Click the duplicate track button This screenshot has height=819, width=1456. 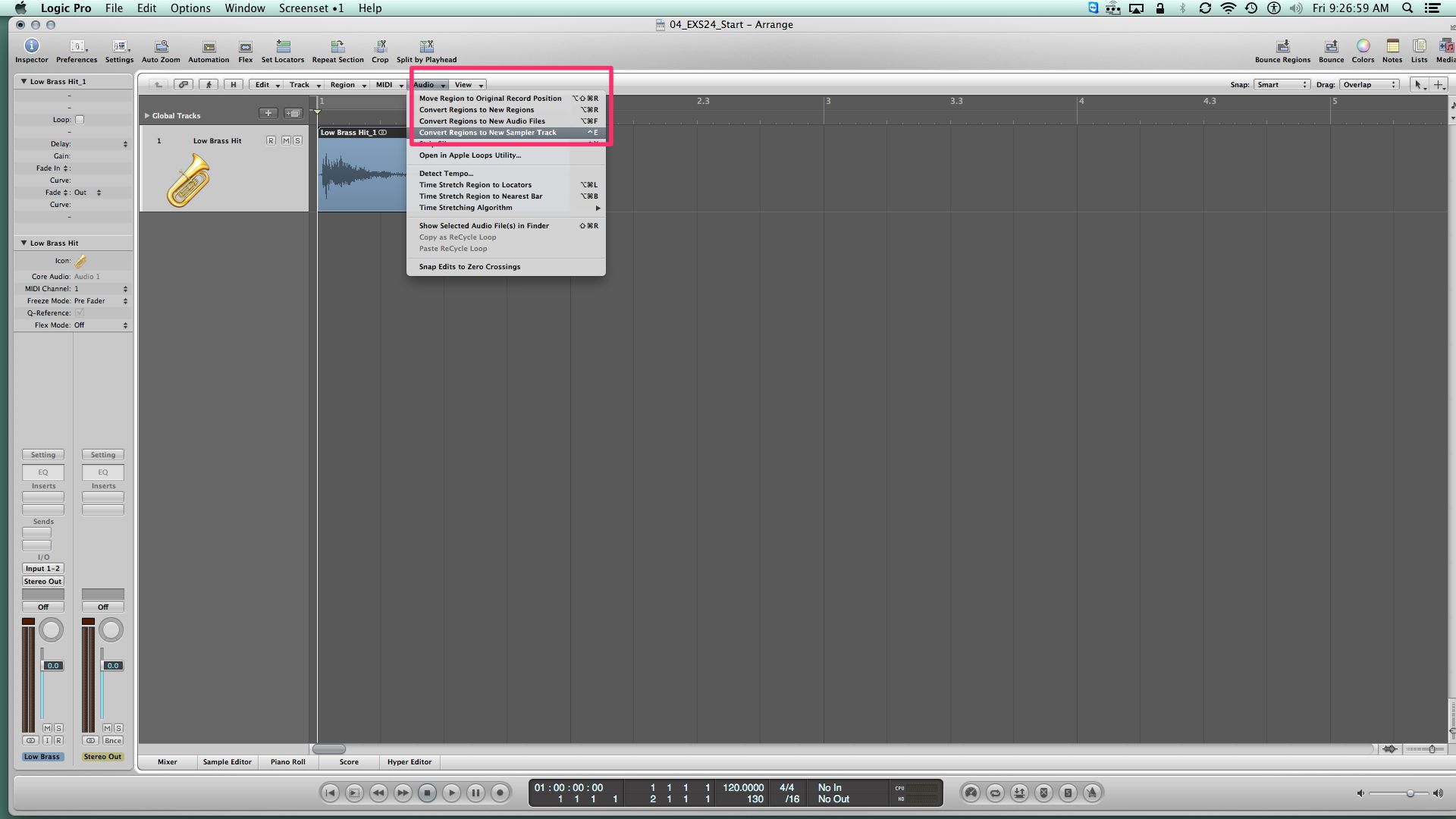293,113
